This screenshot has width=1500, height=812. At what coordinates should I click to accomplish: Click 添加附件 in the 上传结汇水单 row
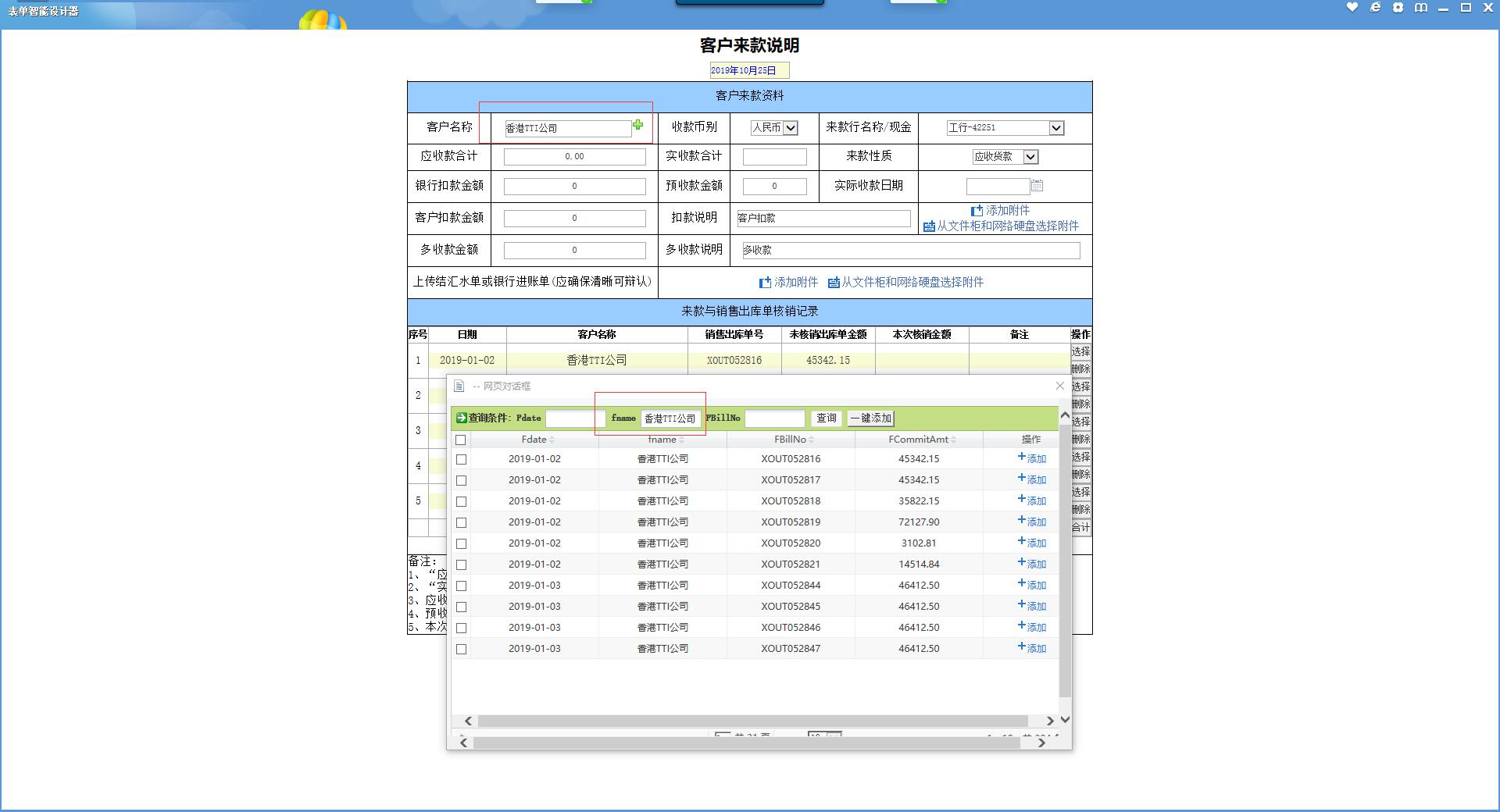788,283
